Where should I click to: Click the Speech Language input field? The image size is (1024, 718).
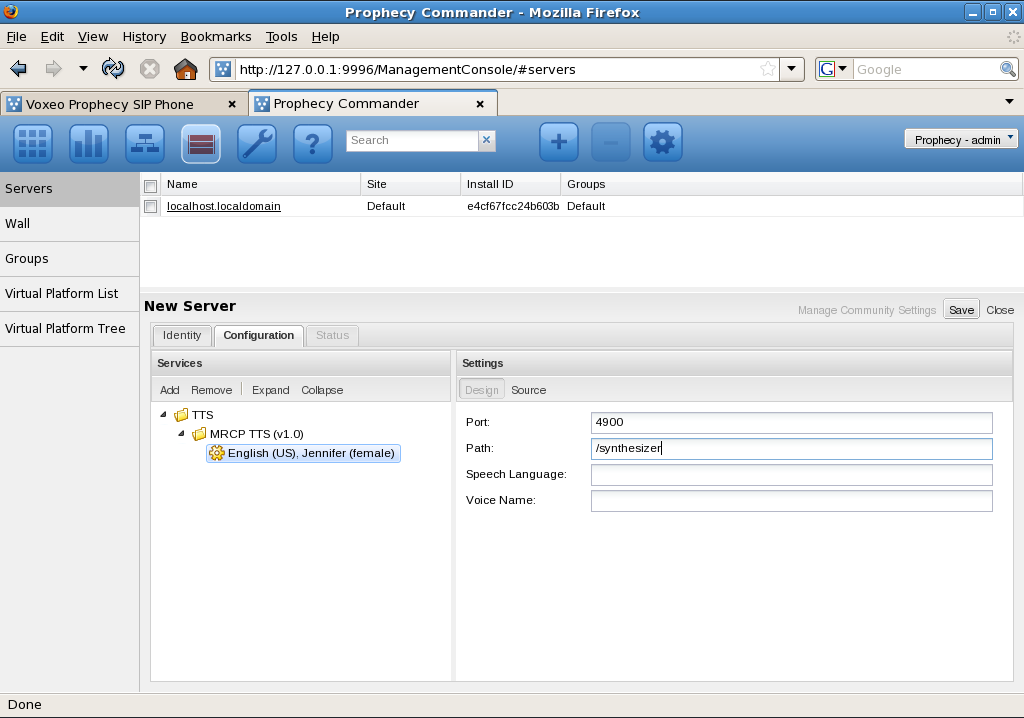click(x=792, y=475)
